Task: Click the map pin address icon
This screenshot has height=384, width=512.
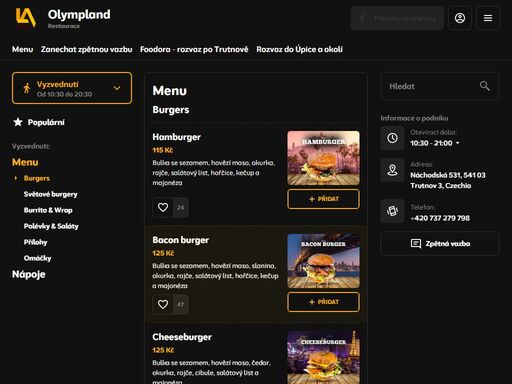Action: click(392, 170)
